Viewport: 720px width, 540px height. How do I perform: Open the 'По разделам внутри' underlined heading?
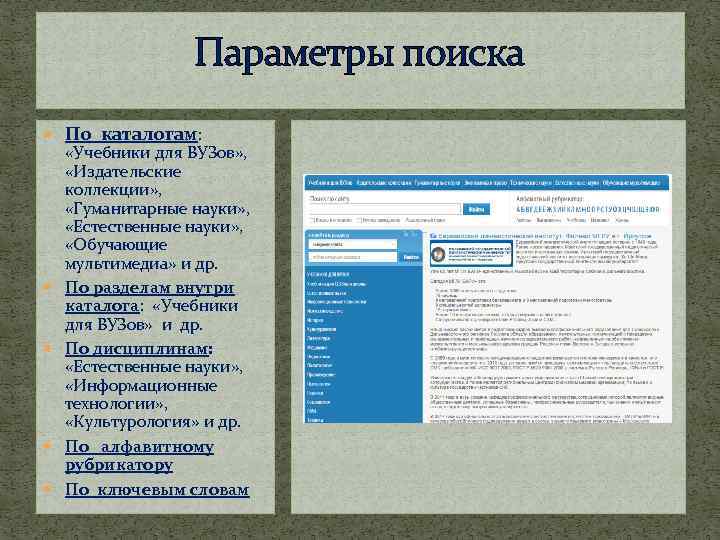point(149,288)
